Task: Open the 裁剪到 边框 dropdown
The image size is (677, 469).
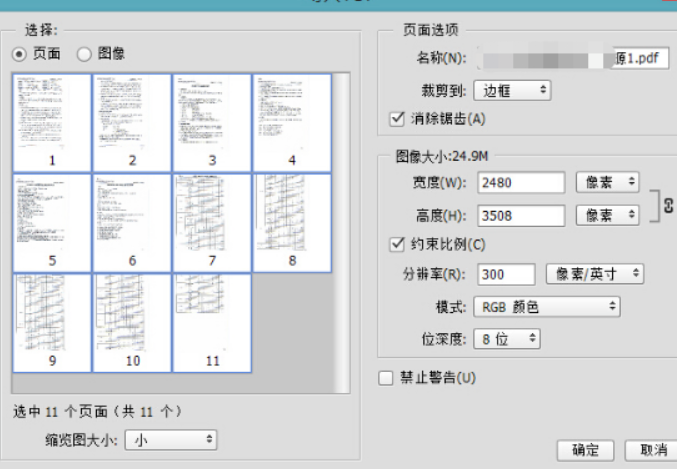Action: pos(512,90)
